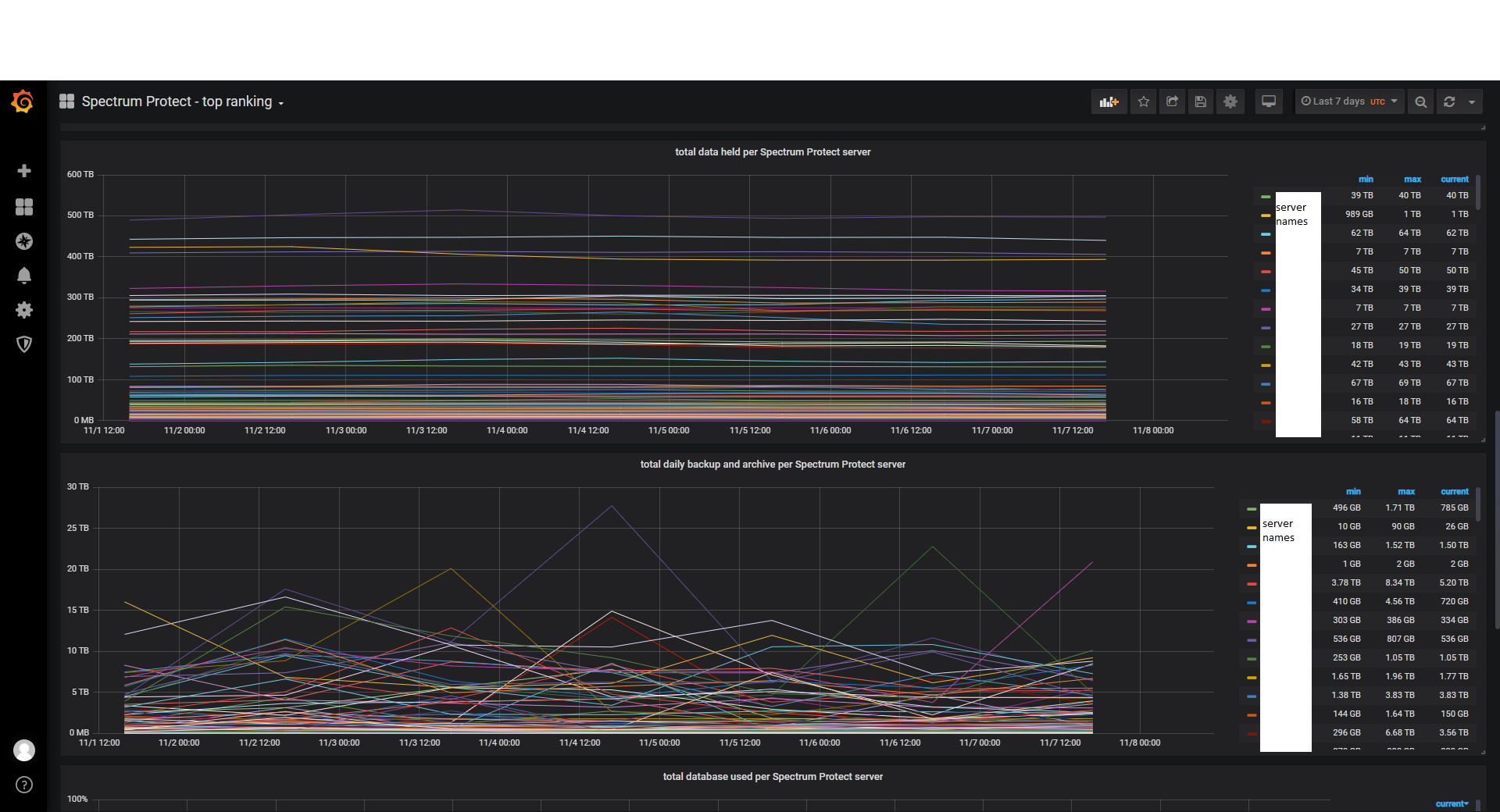Click the Grafana logo icon
Screen dimensions: 1500x812
[x=23, y=101]
